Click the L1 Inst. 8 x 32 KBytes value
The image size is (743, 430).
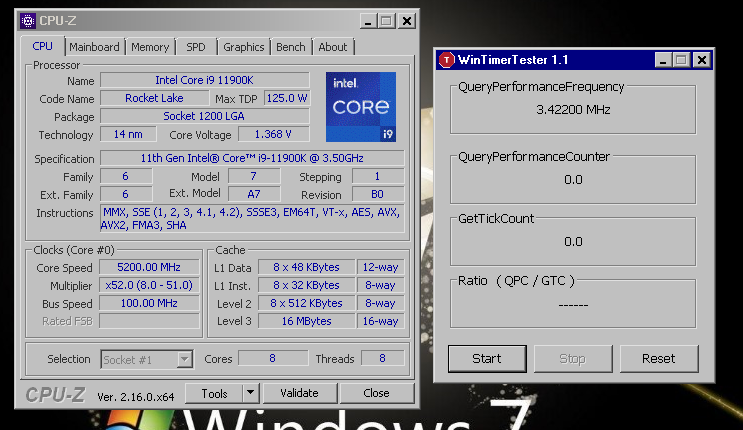pyautogui.click(x=307, y=285)
